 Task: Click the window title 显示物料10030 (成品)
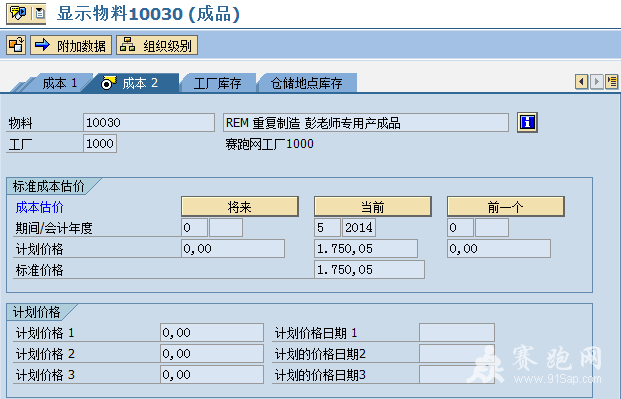point(149,14)
